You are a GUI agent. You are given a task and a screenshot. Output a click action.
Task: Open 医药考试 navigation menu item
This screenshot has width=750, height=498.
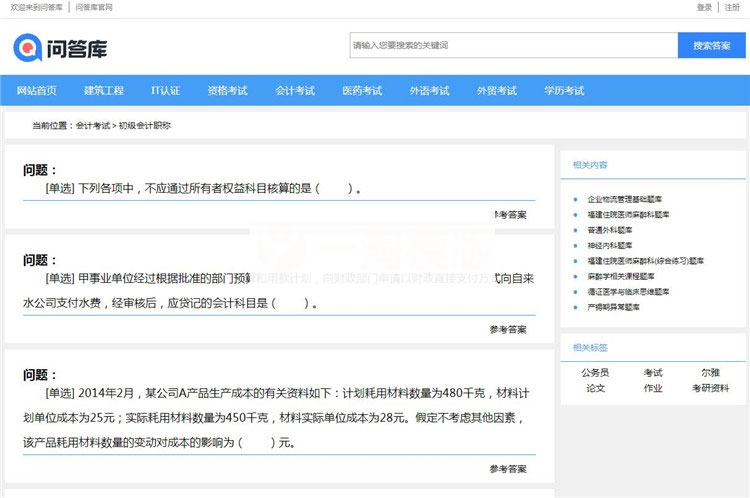click(362, 91)
